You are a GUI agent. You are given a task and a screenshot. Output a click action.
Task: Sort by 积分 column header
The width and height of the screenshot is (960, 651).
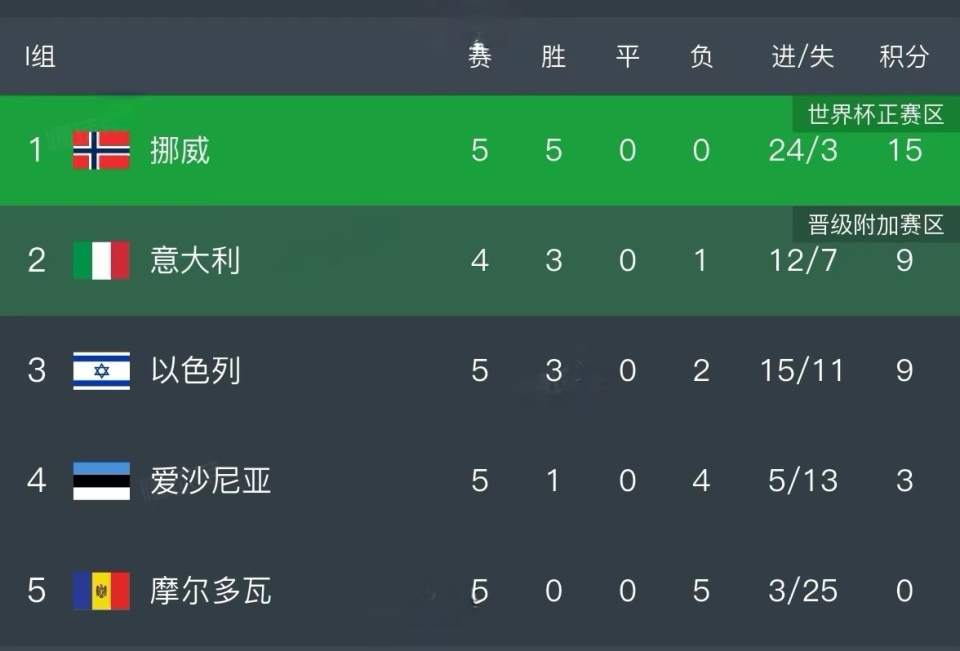click(904, 57)
